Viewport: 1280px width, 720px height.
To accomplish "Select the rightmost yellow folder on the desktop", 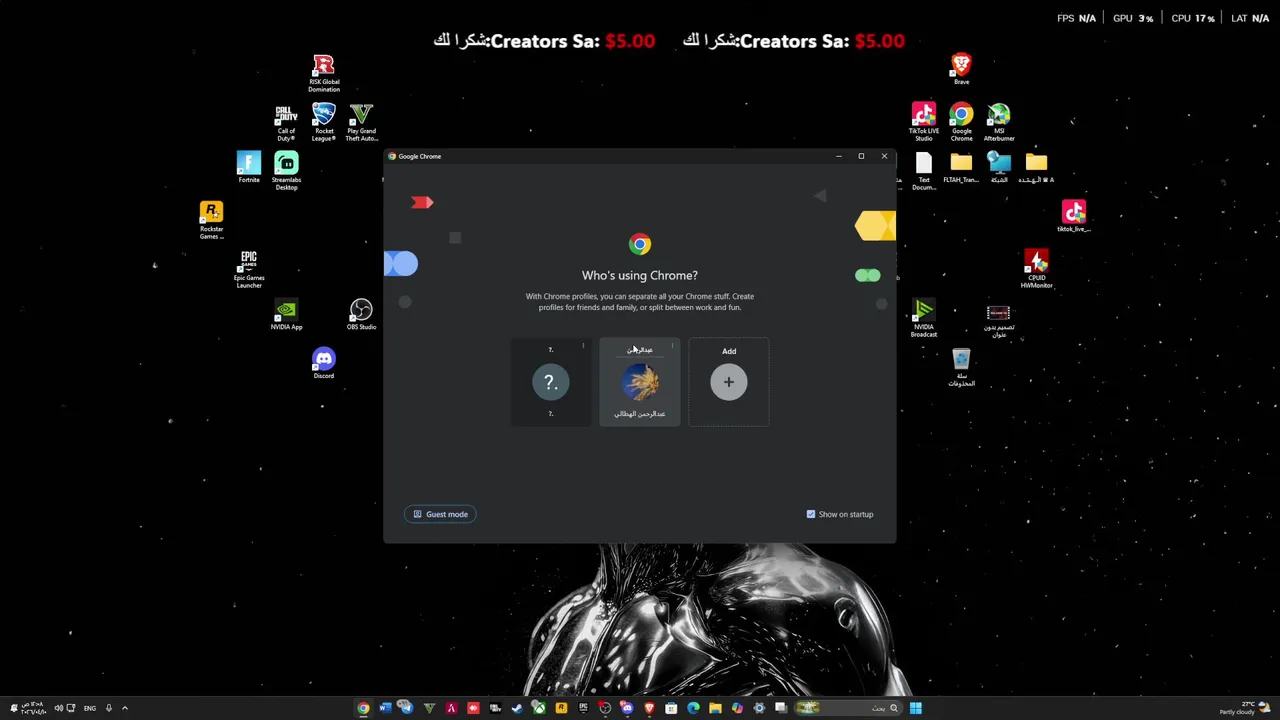I will coord(1036,168).
